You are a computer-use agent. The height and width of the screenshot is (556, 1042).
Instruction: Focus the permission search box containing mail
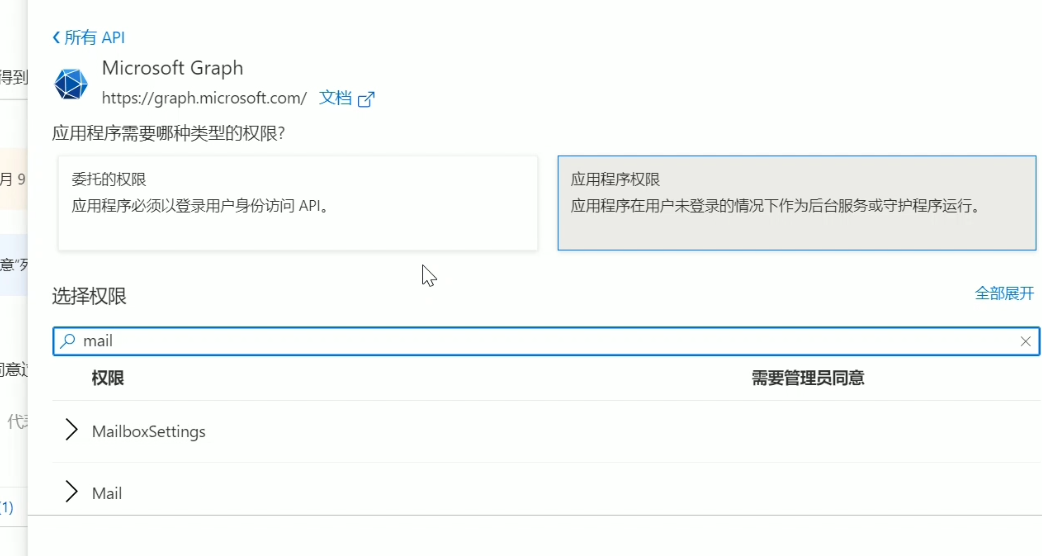(546, 341)
